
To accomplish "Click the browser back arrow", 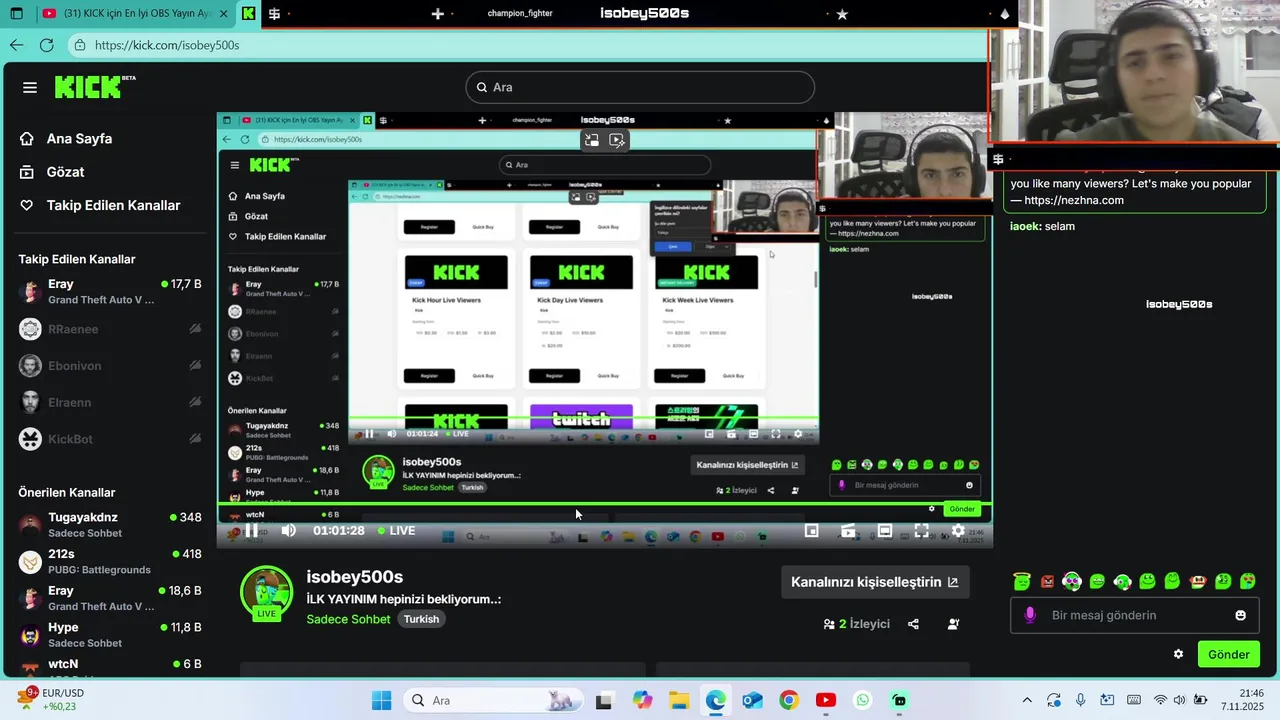I will (x=16, y=45).
